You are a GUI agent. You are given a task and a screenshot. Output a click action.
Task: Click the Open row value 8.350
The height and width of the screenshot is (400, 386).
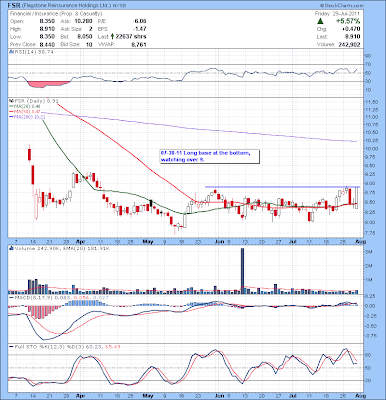47,21
